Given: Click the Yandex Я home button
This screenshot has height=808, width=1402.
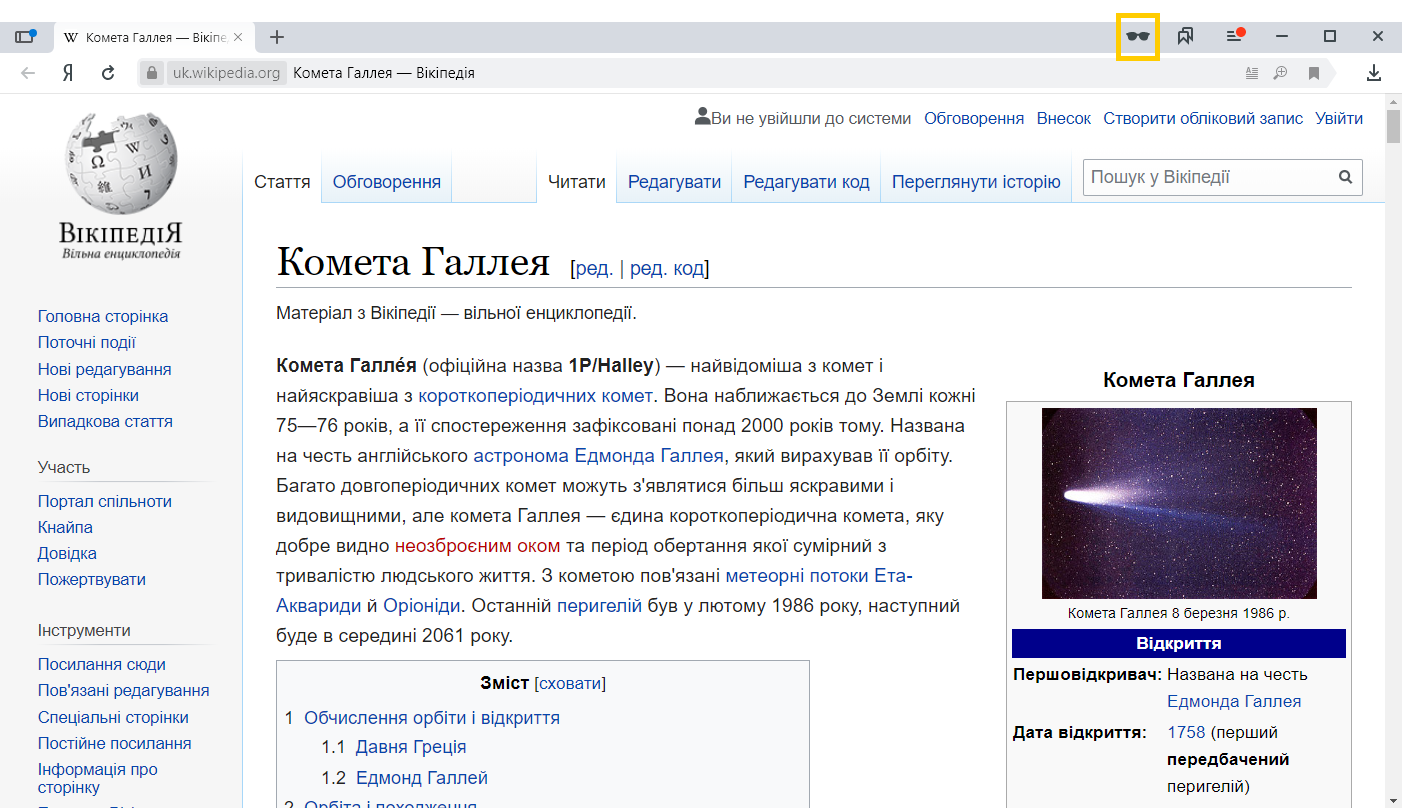Looking at the screenshot, I should coord(67,73).
